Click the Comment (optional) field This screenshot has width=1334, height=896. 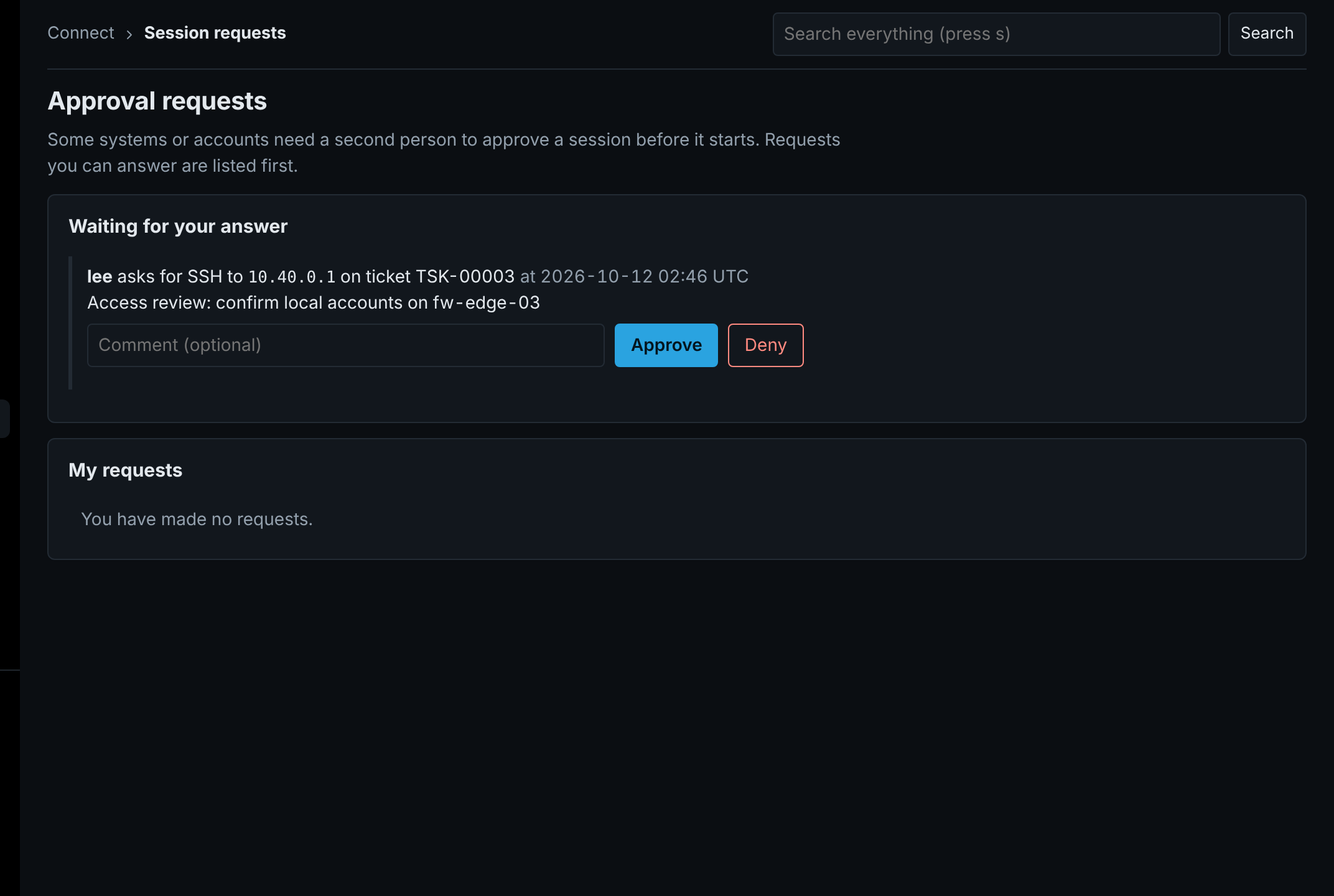(345, 345)
